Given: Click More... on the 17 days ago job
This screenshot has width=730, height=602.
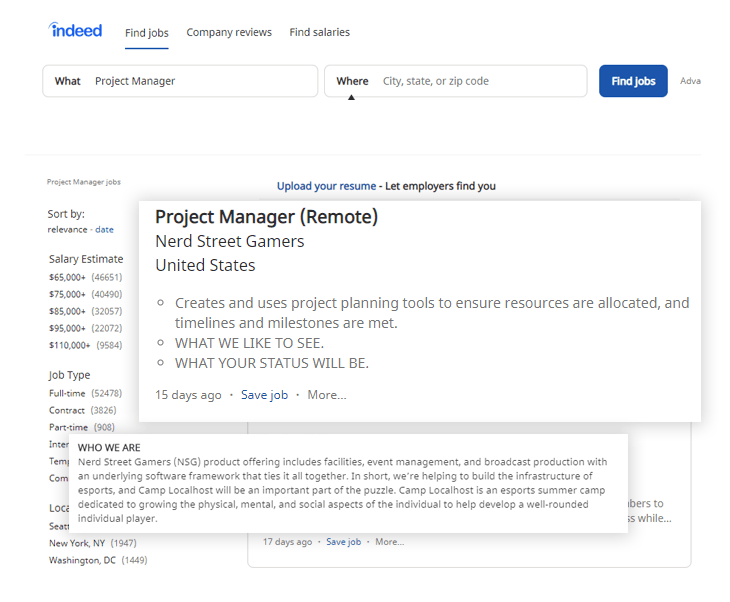Looking at the screenshot, I should coord(390,541).
